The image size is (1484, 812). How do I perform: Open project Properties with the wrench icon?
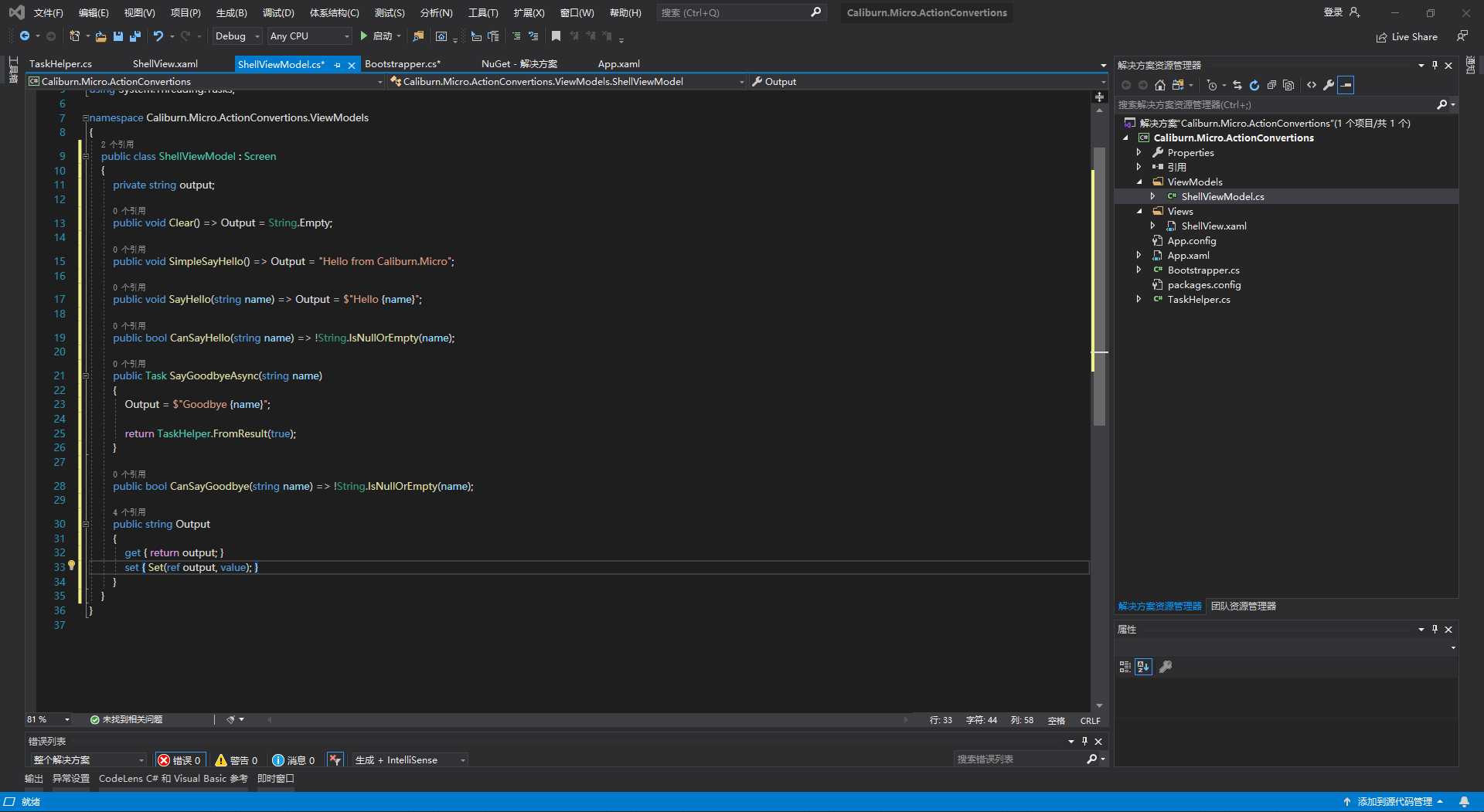pyautogui.click(x=1329, y=85)
